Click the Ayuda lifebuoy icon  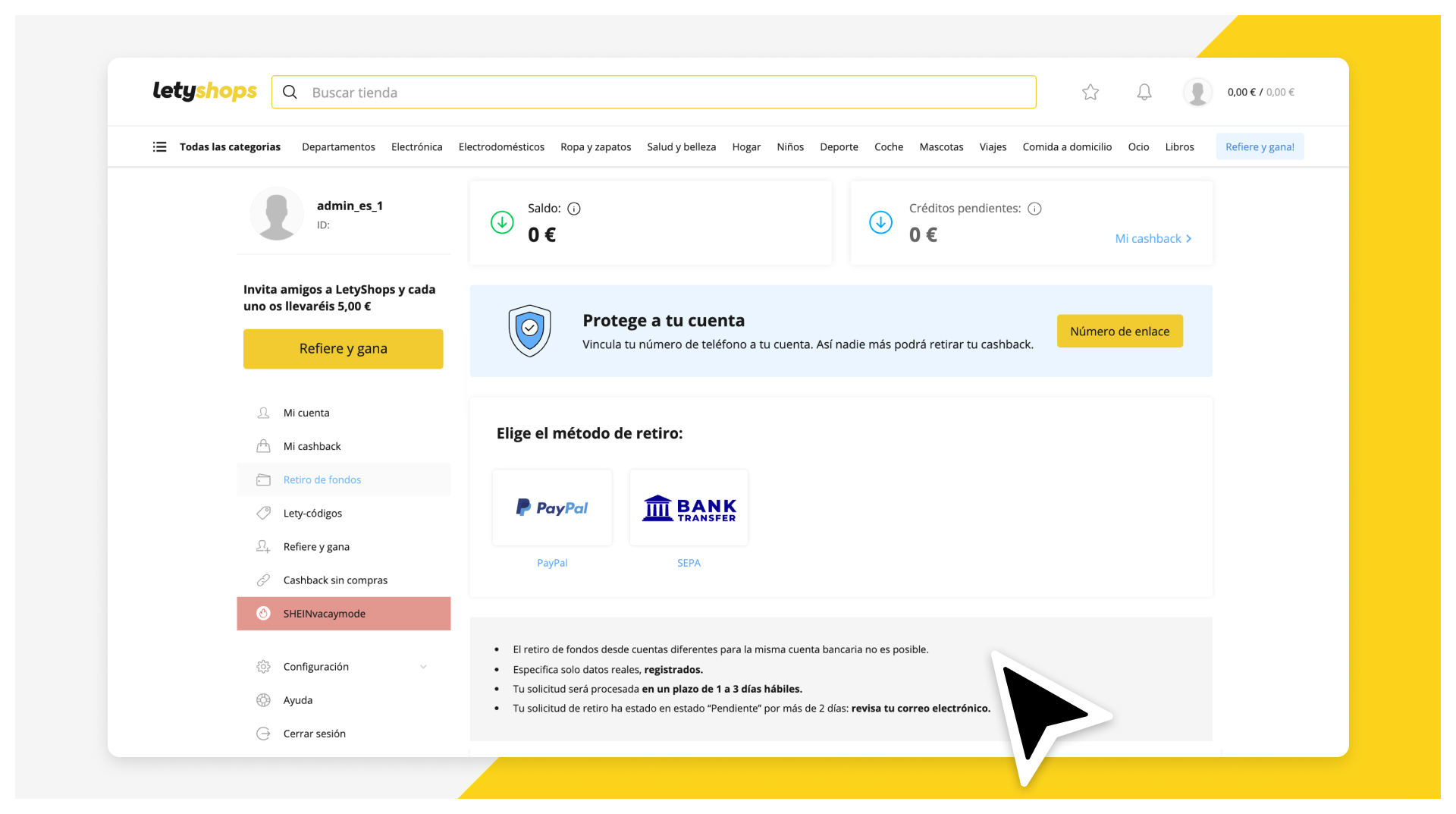263,699
